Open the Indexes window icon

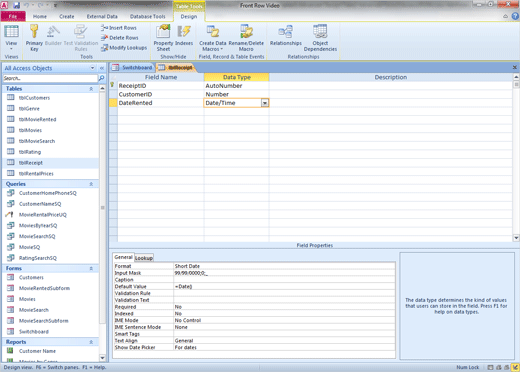click(x=184, y=35)
